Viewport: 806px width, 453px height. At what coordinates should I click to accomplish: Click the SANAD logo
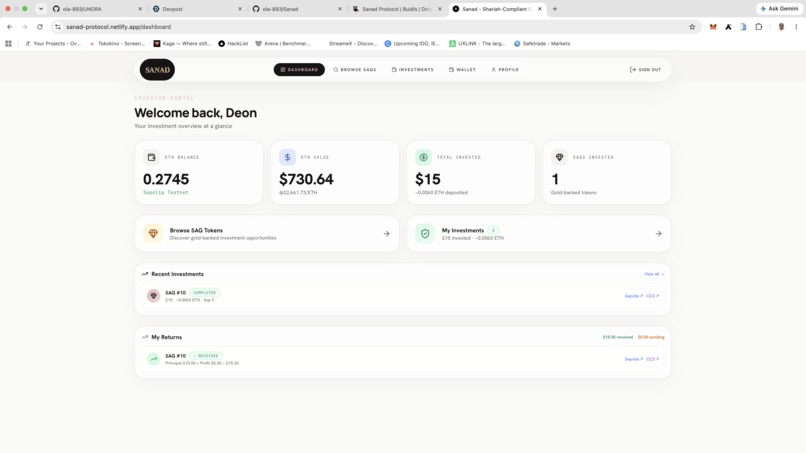tap(157, 69)
